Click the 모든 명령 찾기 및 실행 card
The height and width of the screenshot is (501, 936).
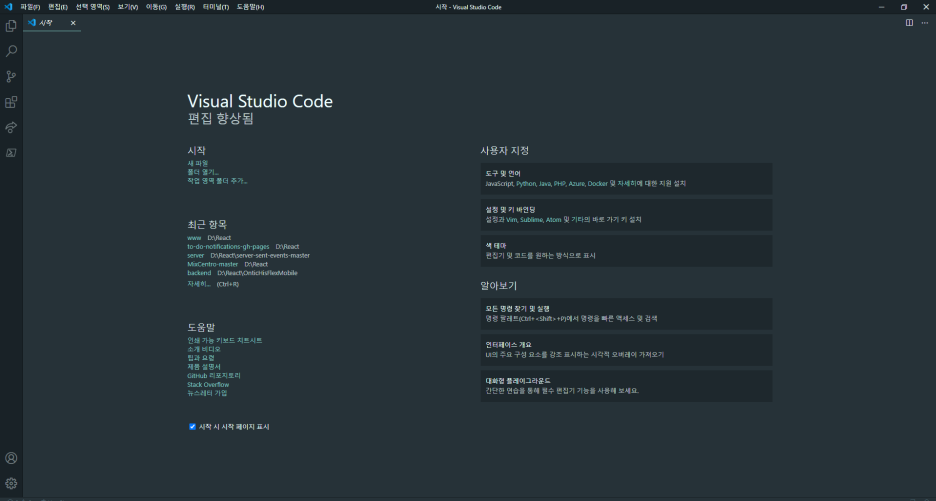pyautogui.click(x=626, y=314)
